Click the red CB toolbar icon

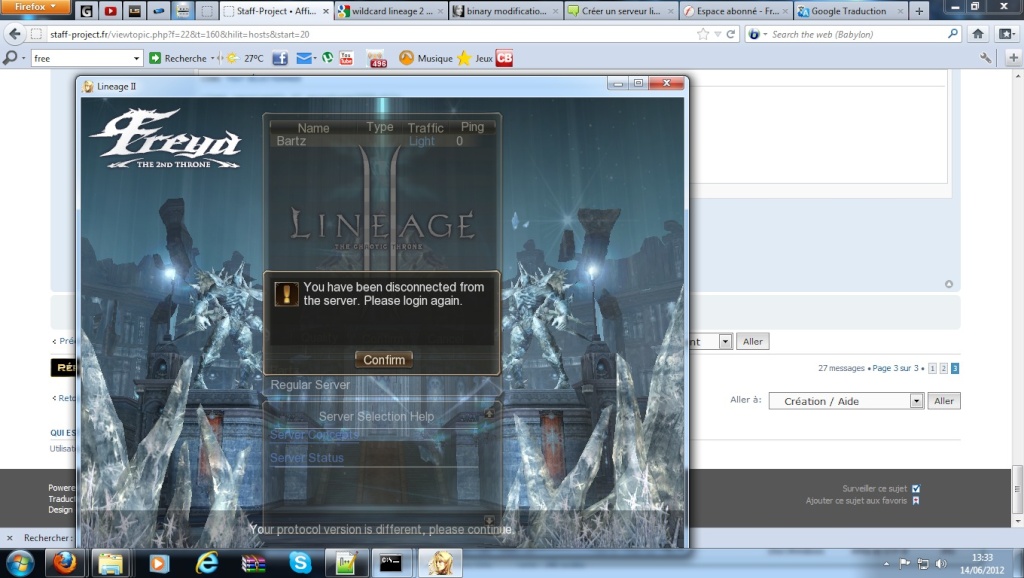pyautogui.click(x=504, y=58)
